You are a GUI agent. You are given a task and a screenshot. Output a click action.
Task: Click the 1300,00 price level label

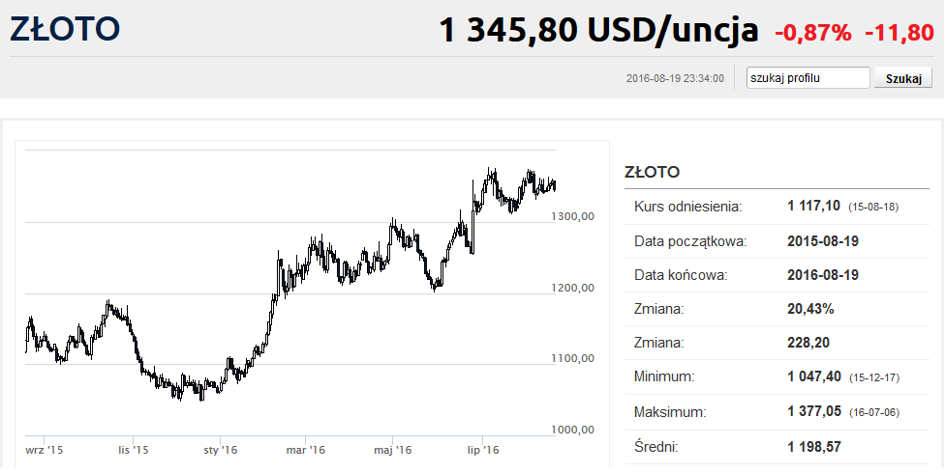pyautogui.click(x=573, y=216)
